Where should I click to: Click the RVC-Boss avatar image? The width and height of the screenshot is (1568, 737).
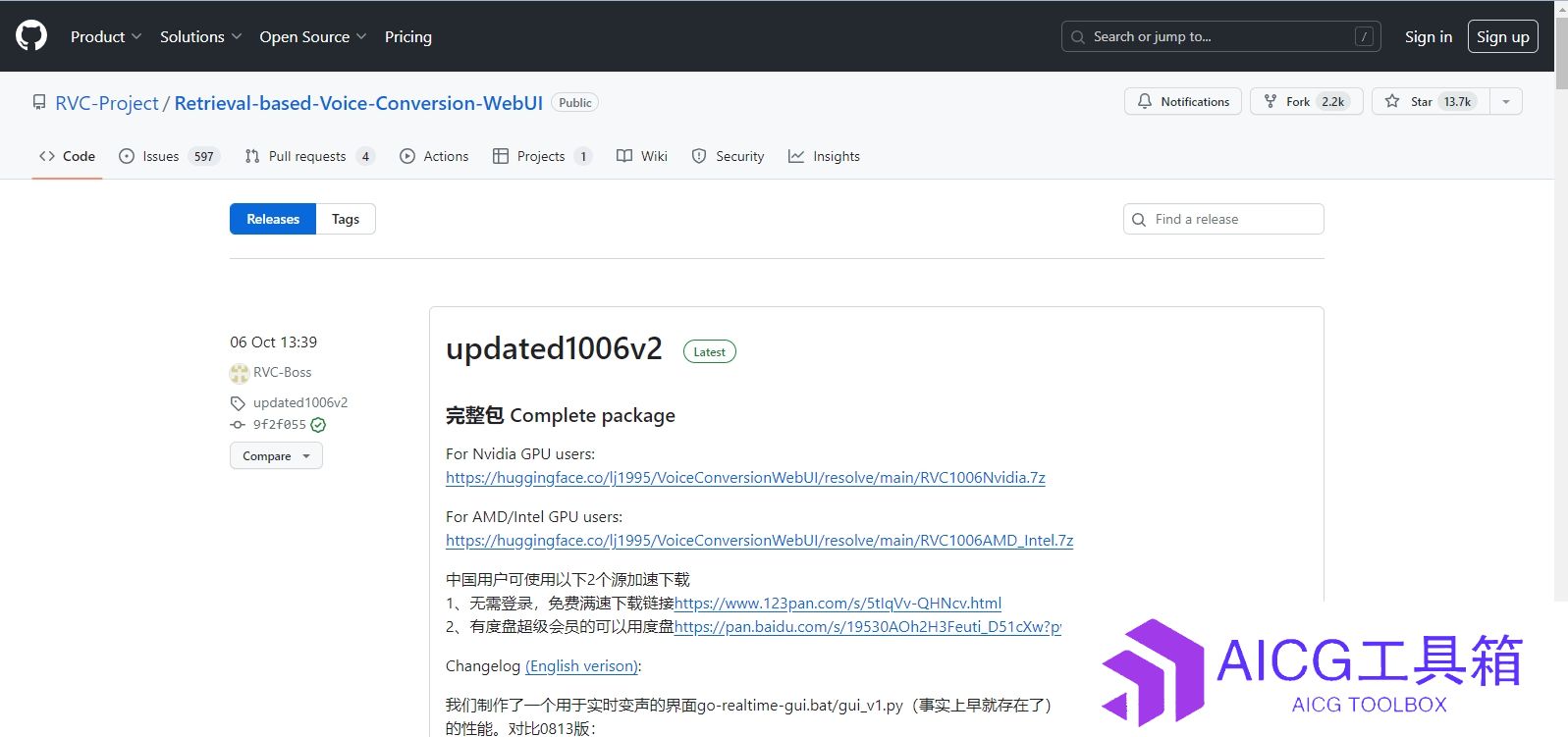pos(240,373)
